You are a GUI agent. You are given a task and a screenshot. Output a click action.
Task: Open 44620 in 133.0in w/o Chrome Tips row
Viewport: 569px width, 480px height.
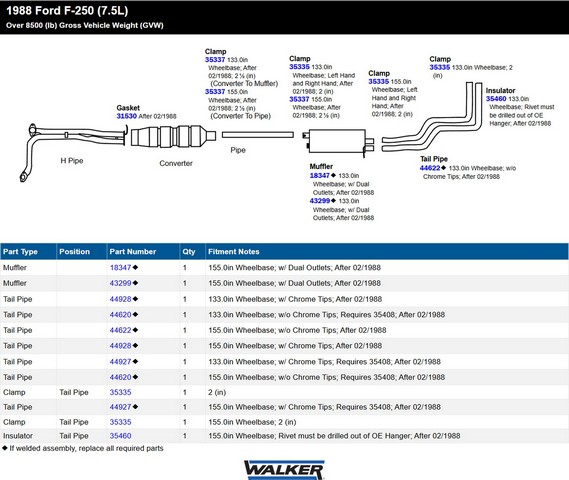pos(120,315)
